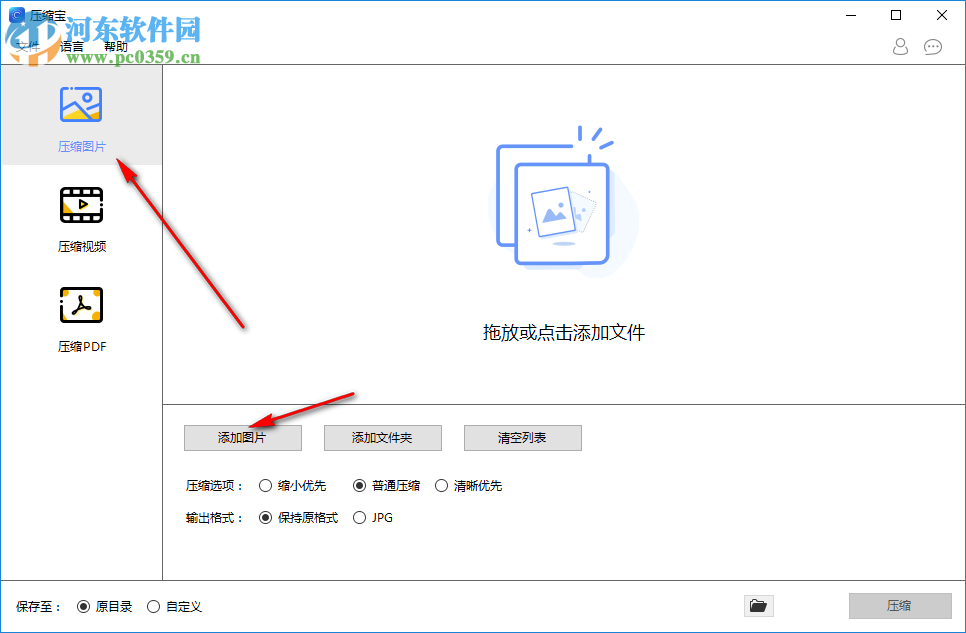Switch to the 压缩视频 tool
966x633 pixels.
[81, 216]
